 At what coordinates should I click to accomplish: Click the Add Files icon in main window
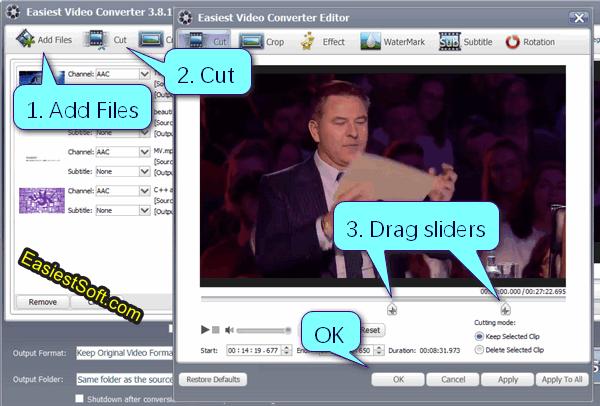(x=26, y=39)
